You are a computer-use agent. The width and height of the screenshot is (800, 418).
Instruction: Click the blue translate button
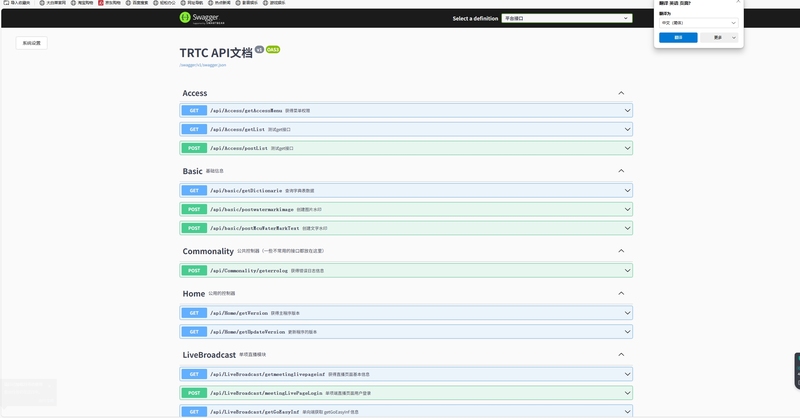tap(678, 38)
